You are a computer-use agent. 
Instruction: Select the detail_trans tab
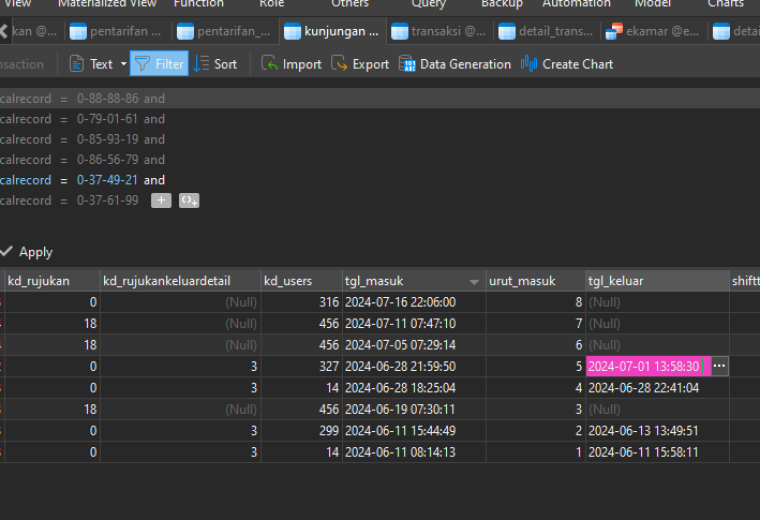pos(546,32)
